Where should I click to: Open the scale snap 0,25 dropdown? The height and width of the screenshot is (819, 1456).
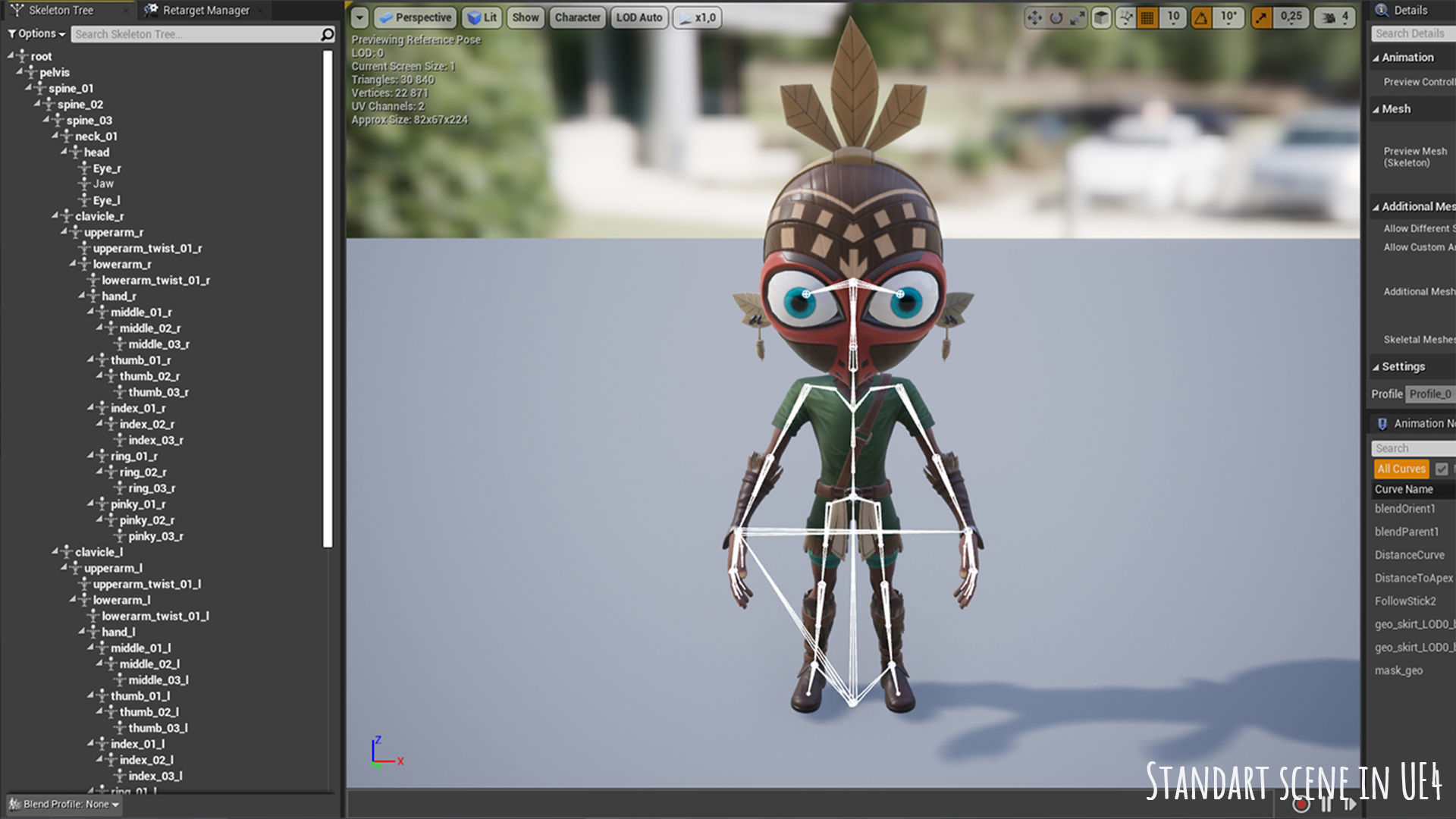[x=1291, y=17]
